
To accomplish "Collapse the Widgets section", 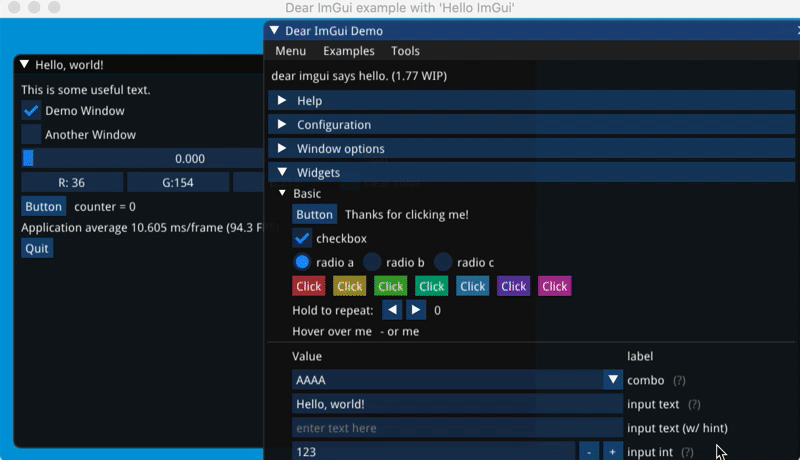I will [532, 172].
